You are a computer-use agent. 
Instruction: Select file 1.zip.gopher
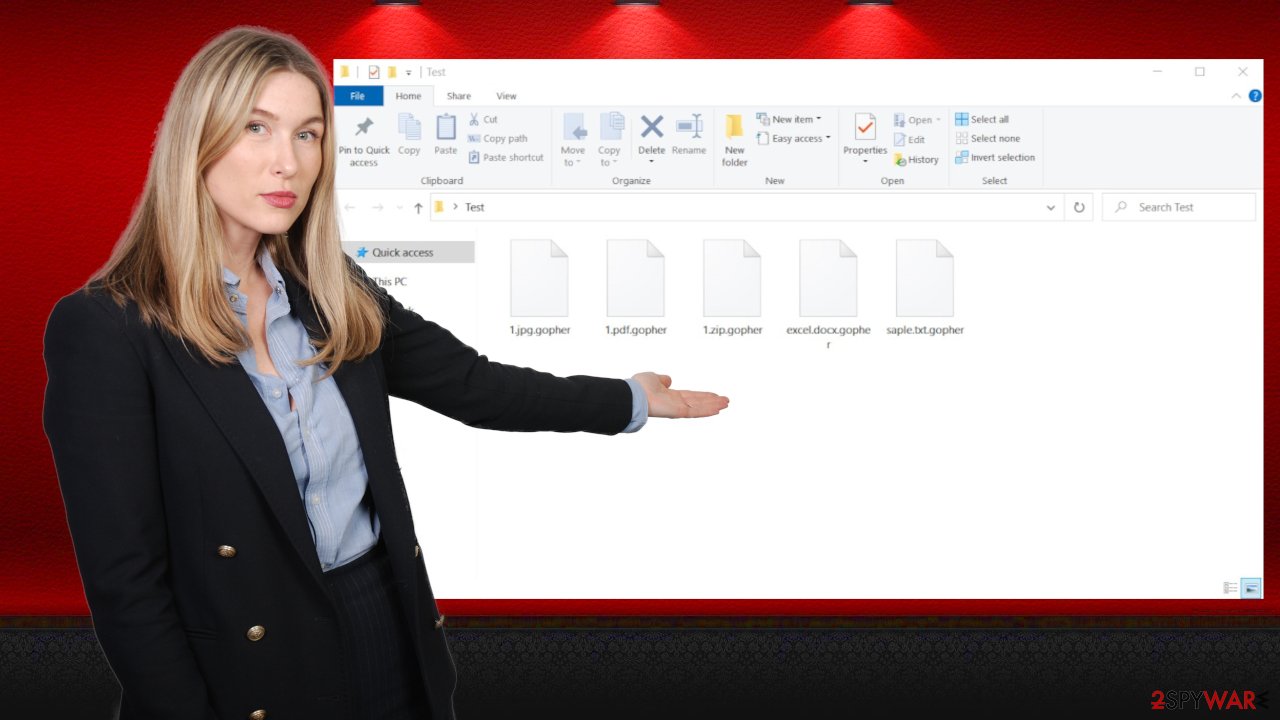[732, 288]
